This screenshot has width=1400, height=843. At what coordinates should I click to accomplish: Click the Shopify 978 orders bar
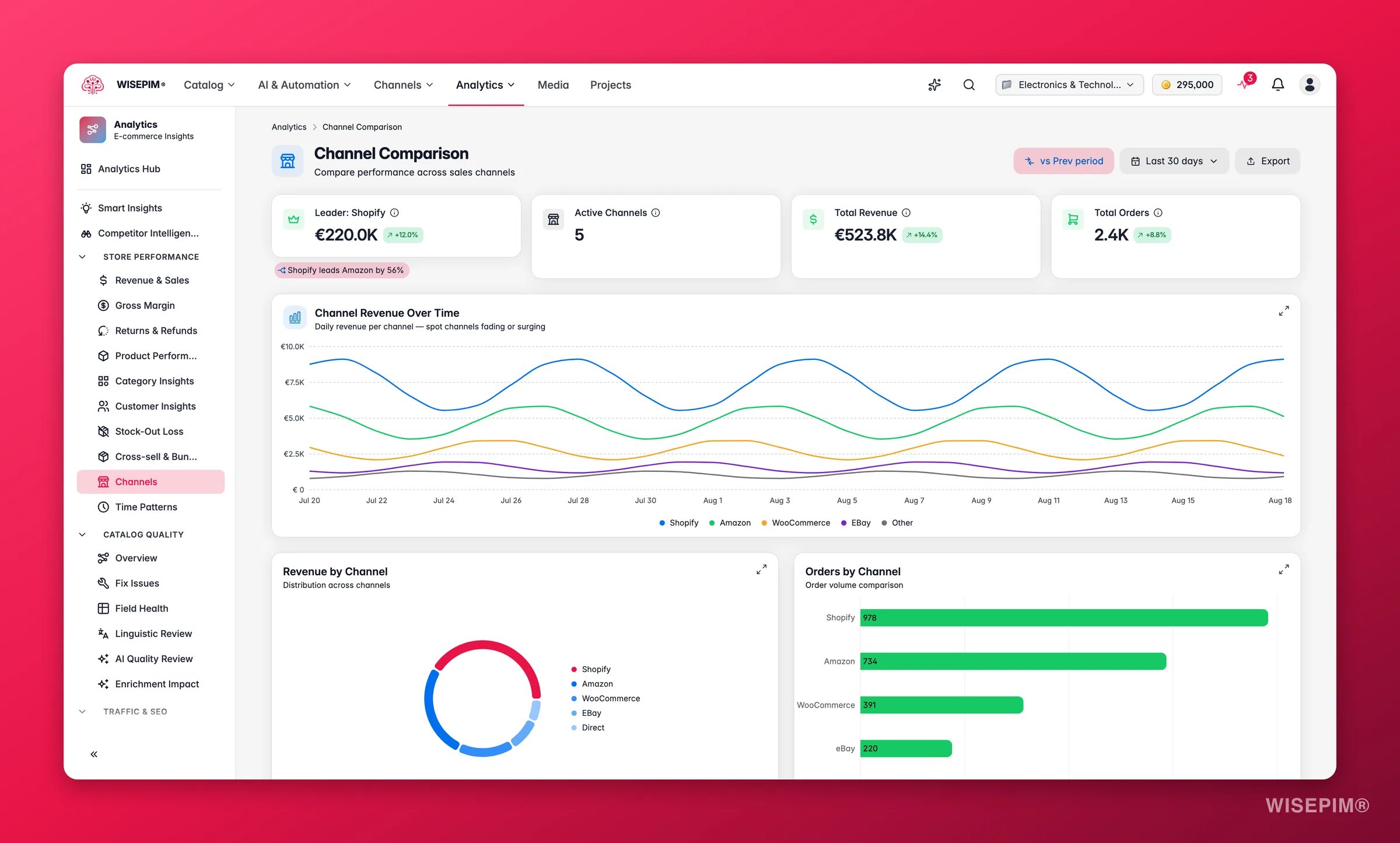tap(1064, 617)
